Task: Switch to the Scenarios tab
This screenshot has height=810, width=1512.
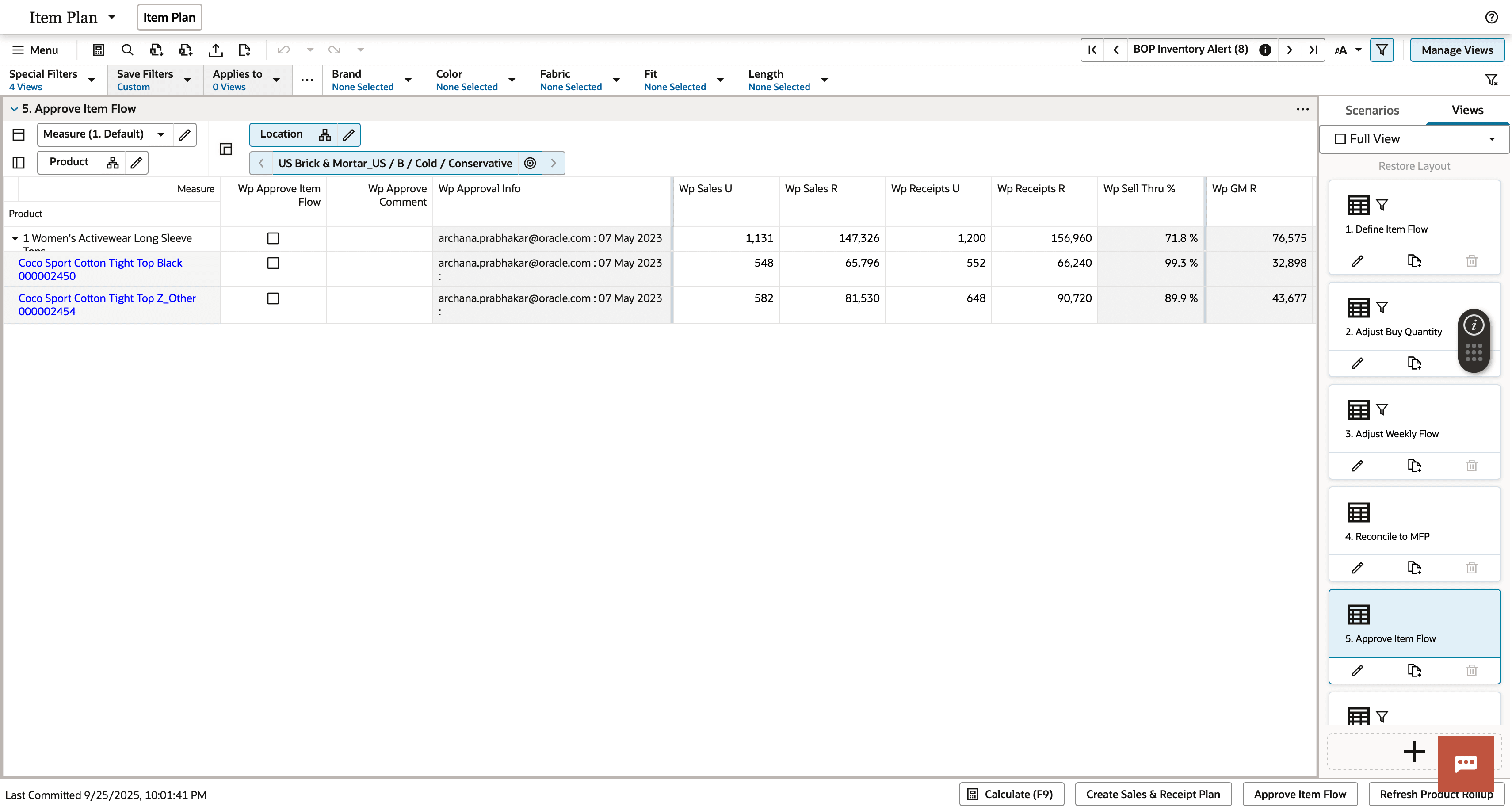Action: (x=1372, y=110)
